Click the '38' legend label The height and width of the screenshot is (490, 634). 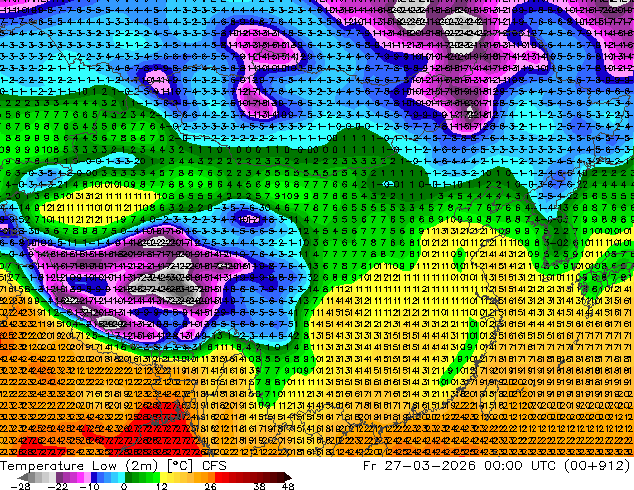260,486
